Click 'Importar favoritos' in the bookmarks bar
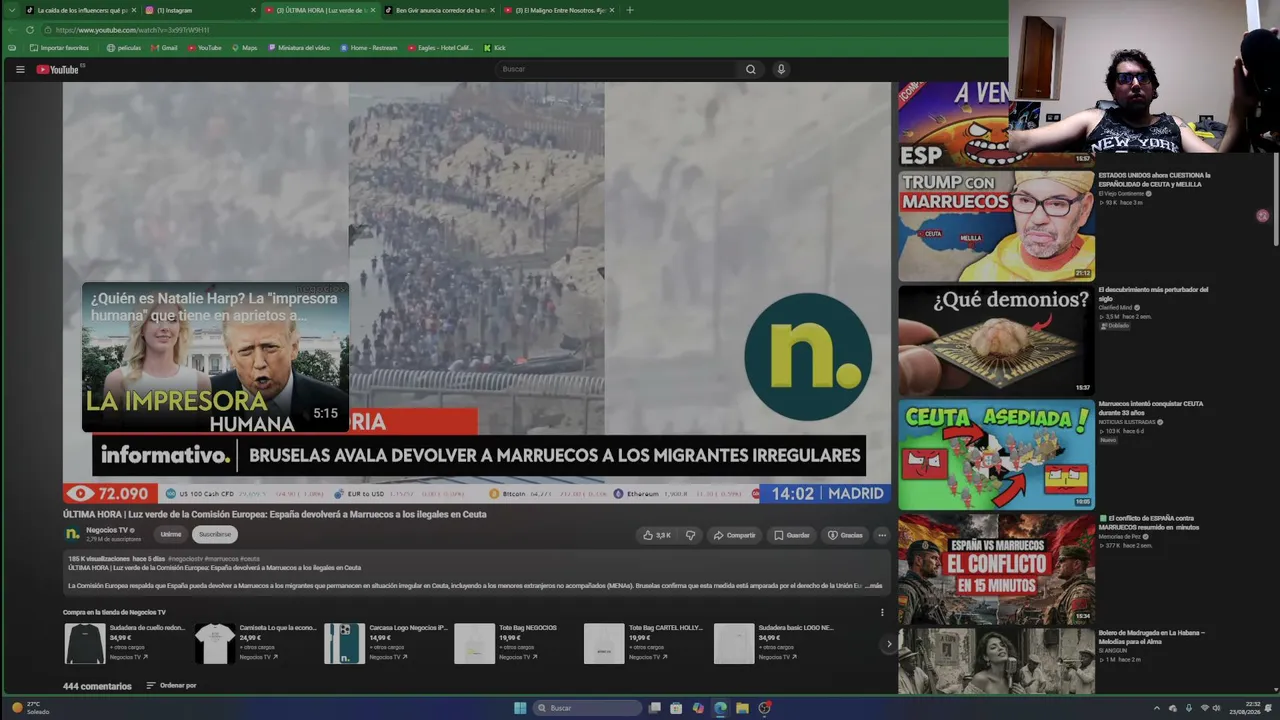 pyautogui.click(x=59, y=48)
